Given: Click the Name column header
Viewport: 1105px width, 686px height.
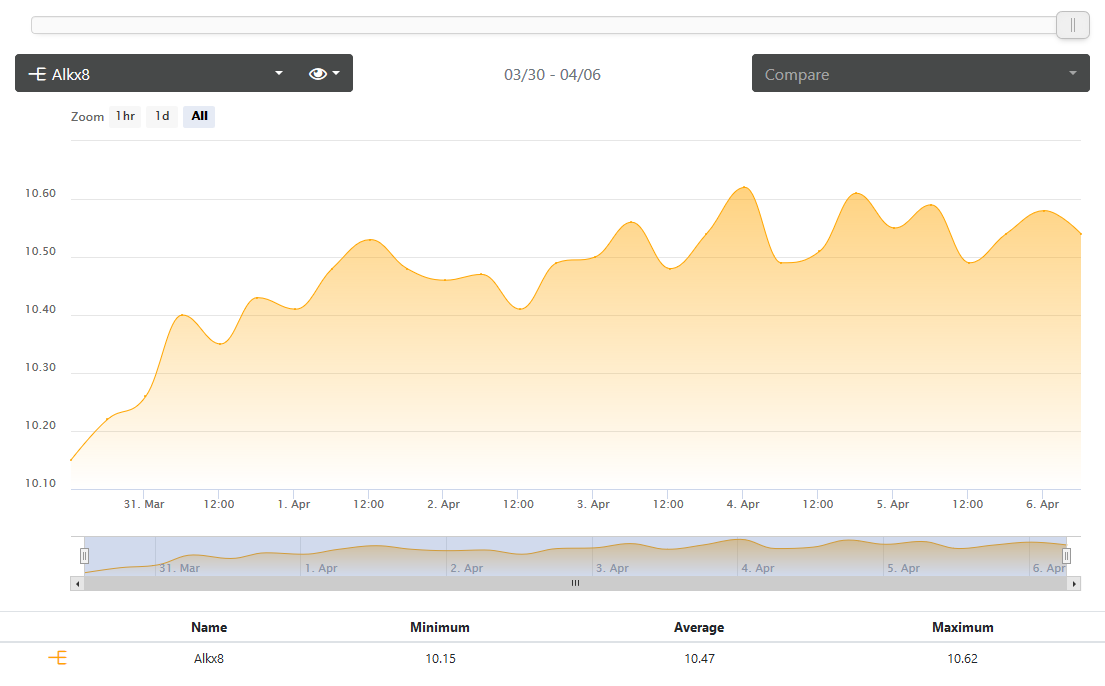Looking at the screenshot, I should coord(209,627).
